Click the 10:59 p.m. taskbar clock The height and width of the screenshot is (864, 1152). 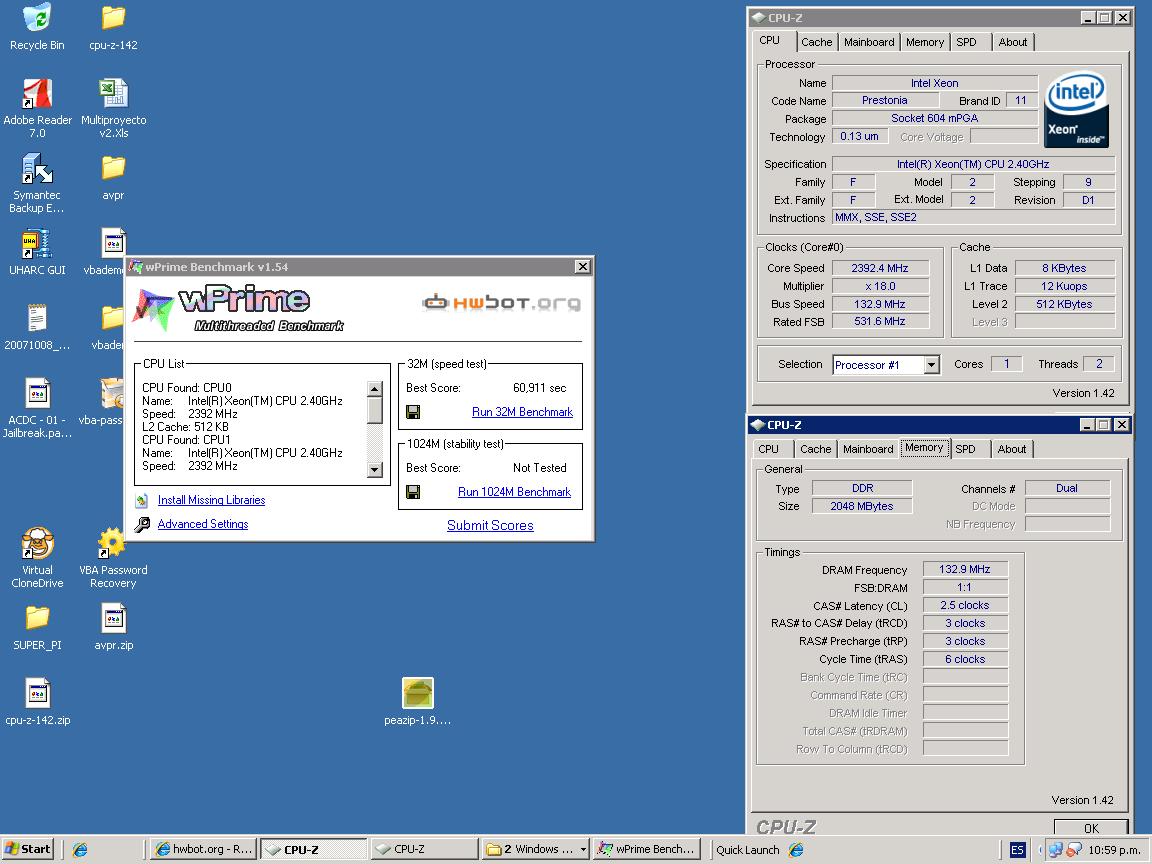(x=1114, y=849)
